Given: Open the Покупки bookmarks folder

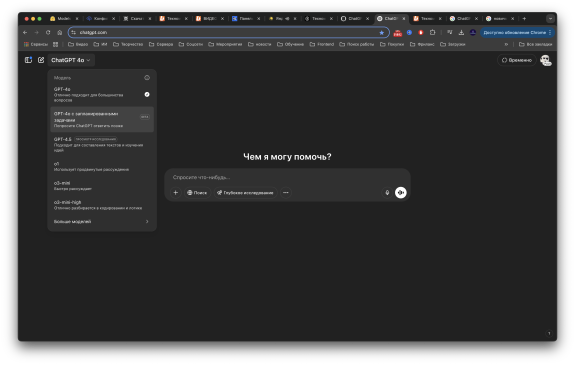Looking at the screenshot, I should click(392, 44).
